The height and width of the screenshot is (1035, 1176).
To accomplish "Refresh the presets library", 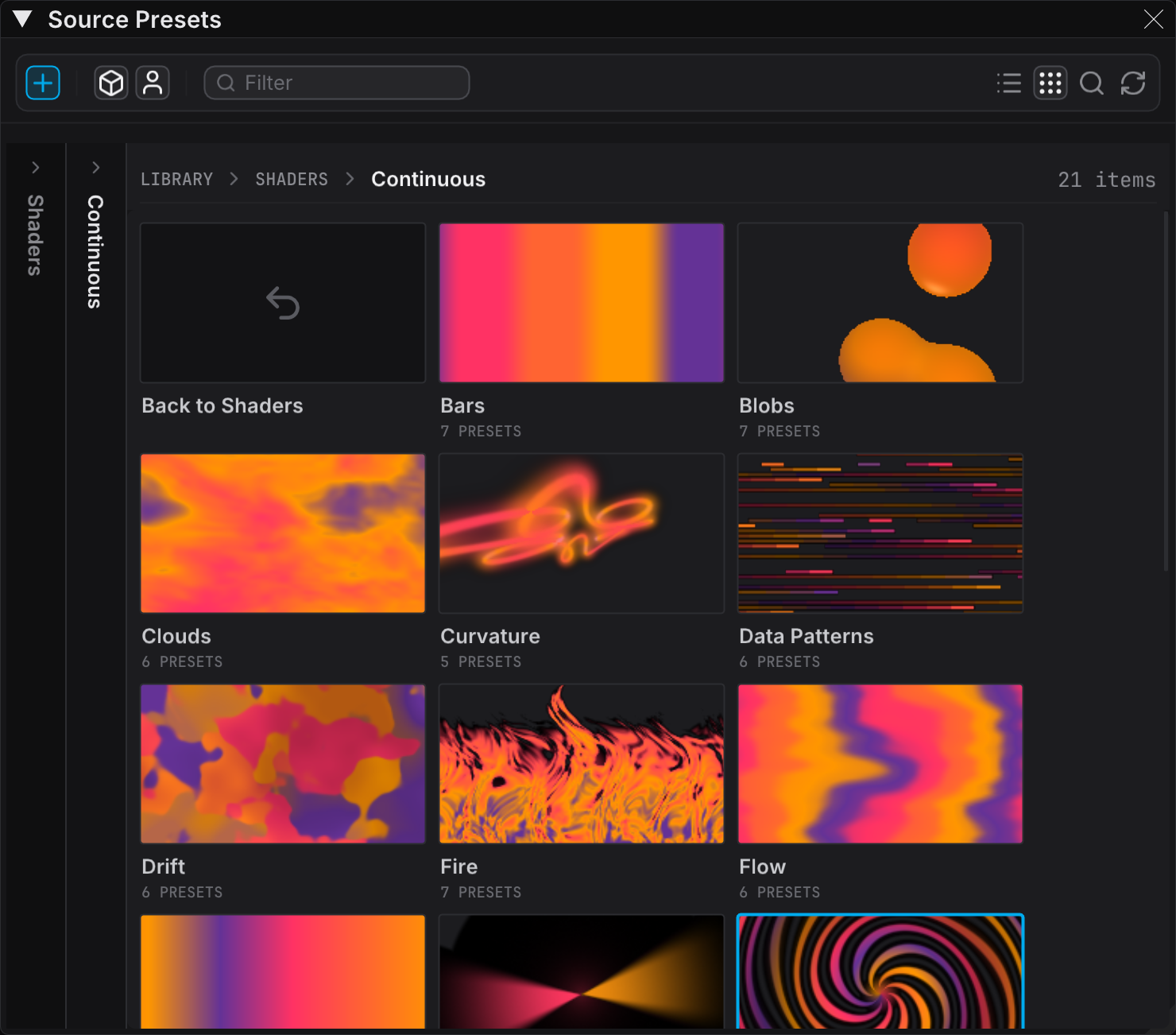I will 1133,83.
